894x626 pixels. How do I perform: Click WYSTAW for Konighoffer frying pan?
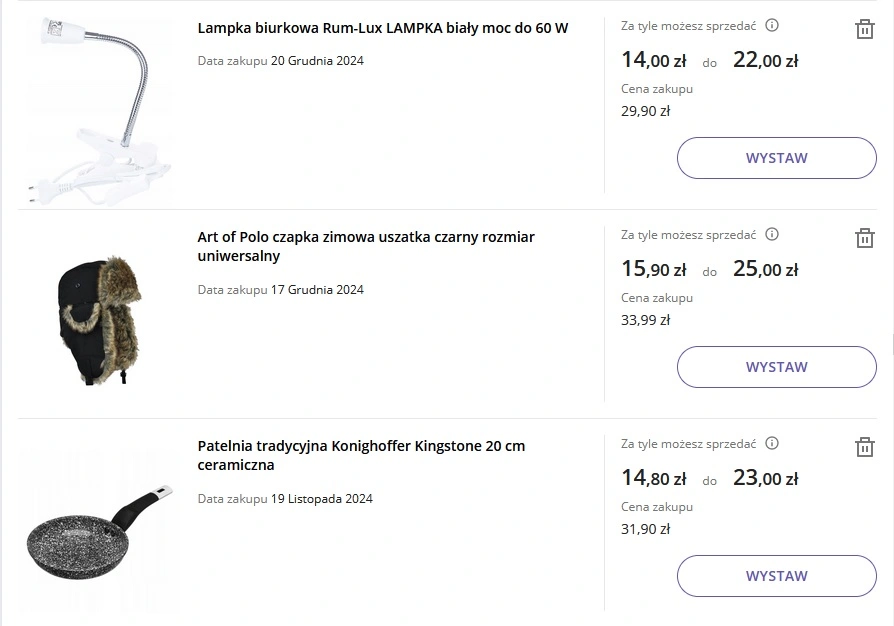tap(776, 576)
